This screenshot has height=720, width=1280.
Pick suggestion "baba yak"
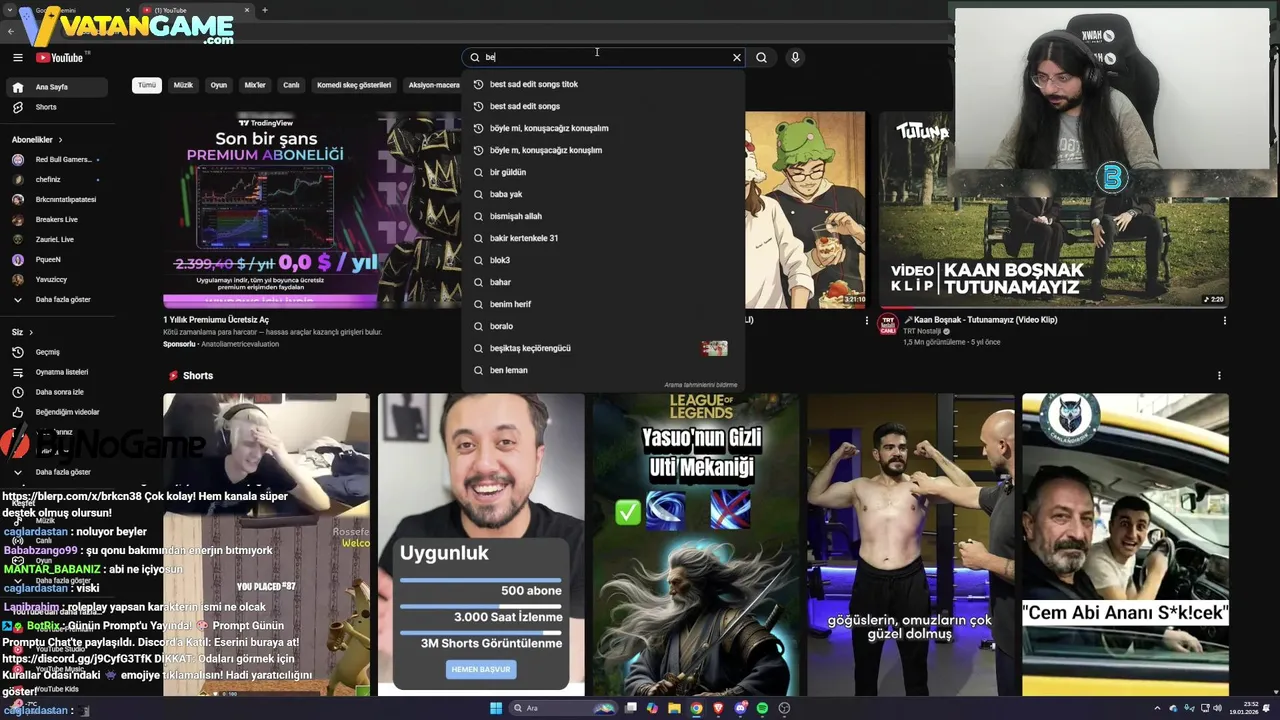coord(603,194)
